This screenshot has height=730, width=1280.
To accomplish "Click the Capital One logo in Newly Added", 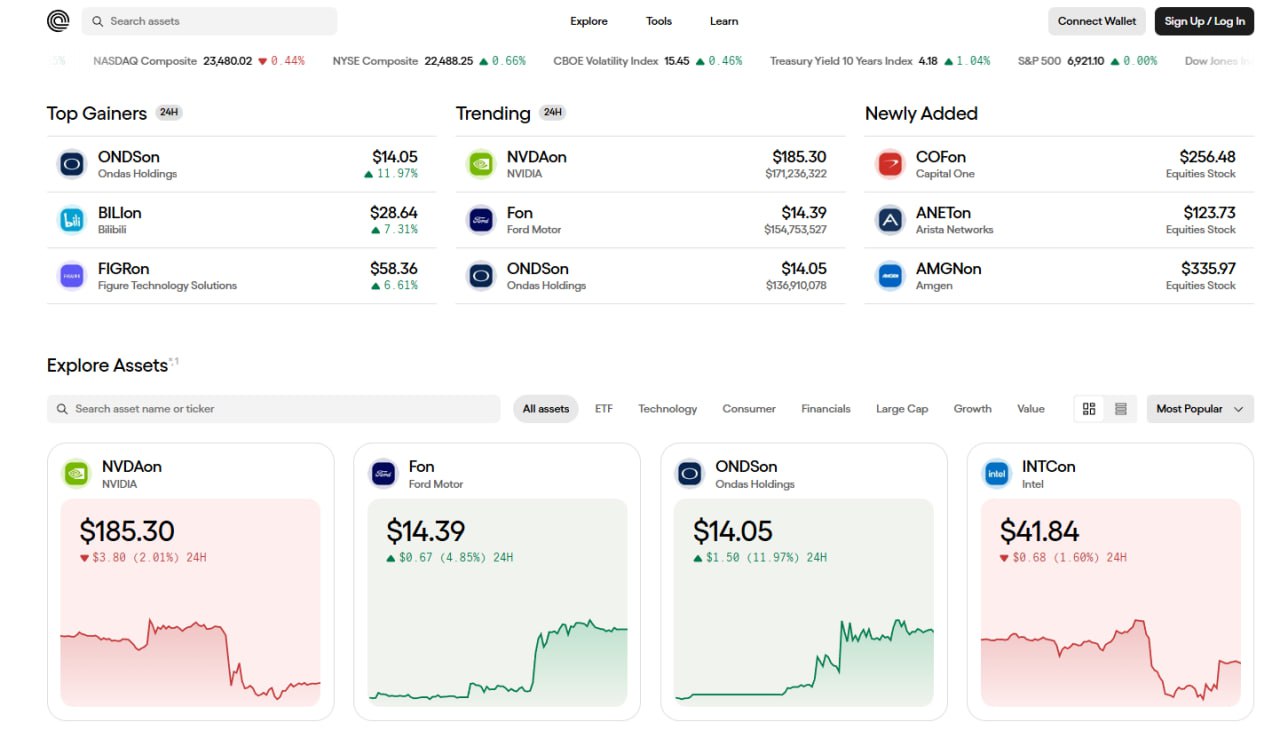I will [x=890, y=164].
